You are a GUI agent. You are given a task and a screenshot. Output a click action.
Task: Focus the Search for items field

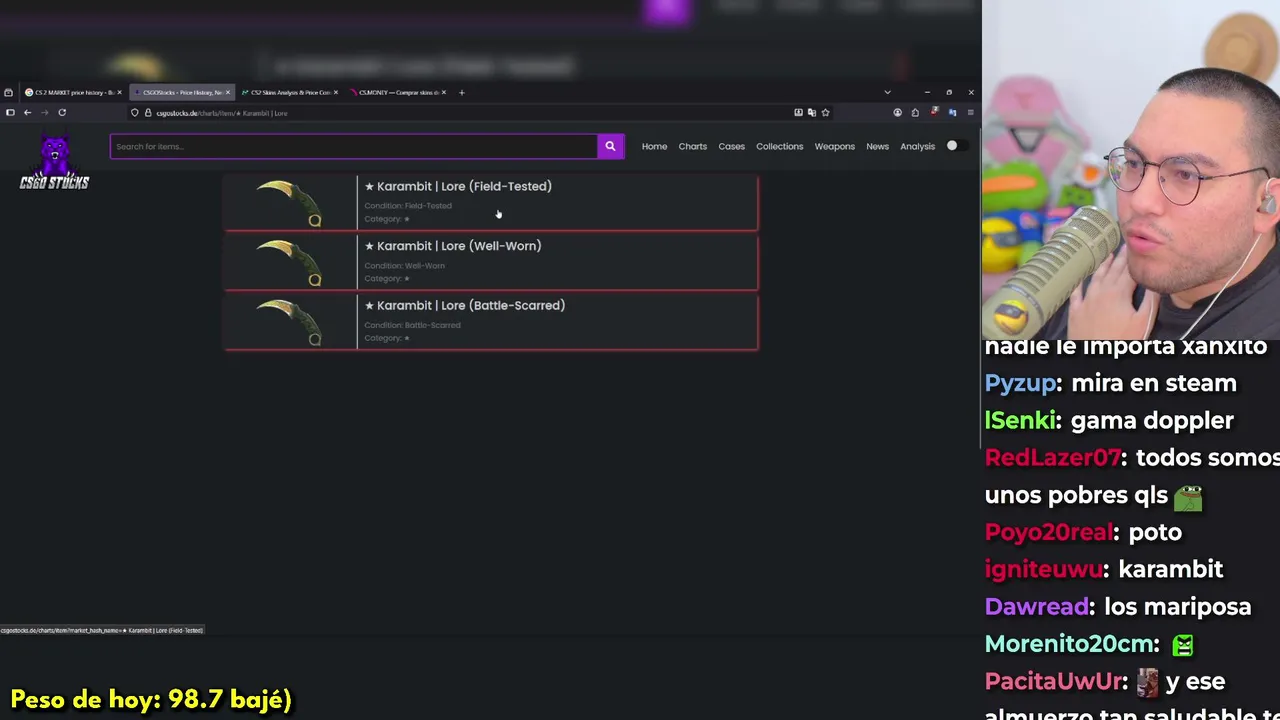[x=354, y=146]
